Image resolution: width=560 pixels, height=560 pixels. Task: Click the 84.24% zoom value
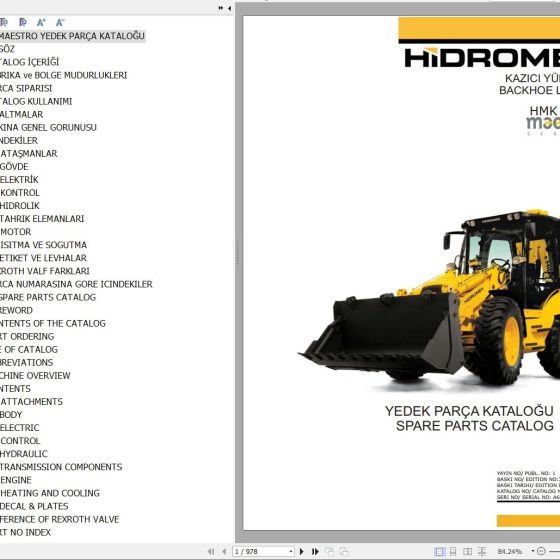click(510, 552)
